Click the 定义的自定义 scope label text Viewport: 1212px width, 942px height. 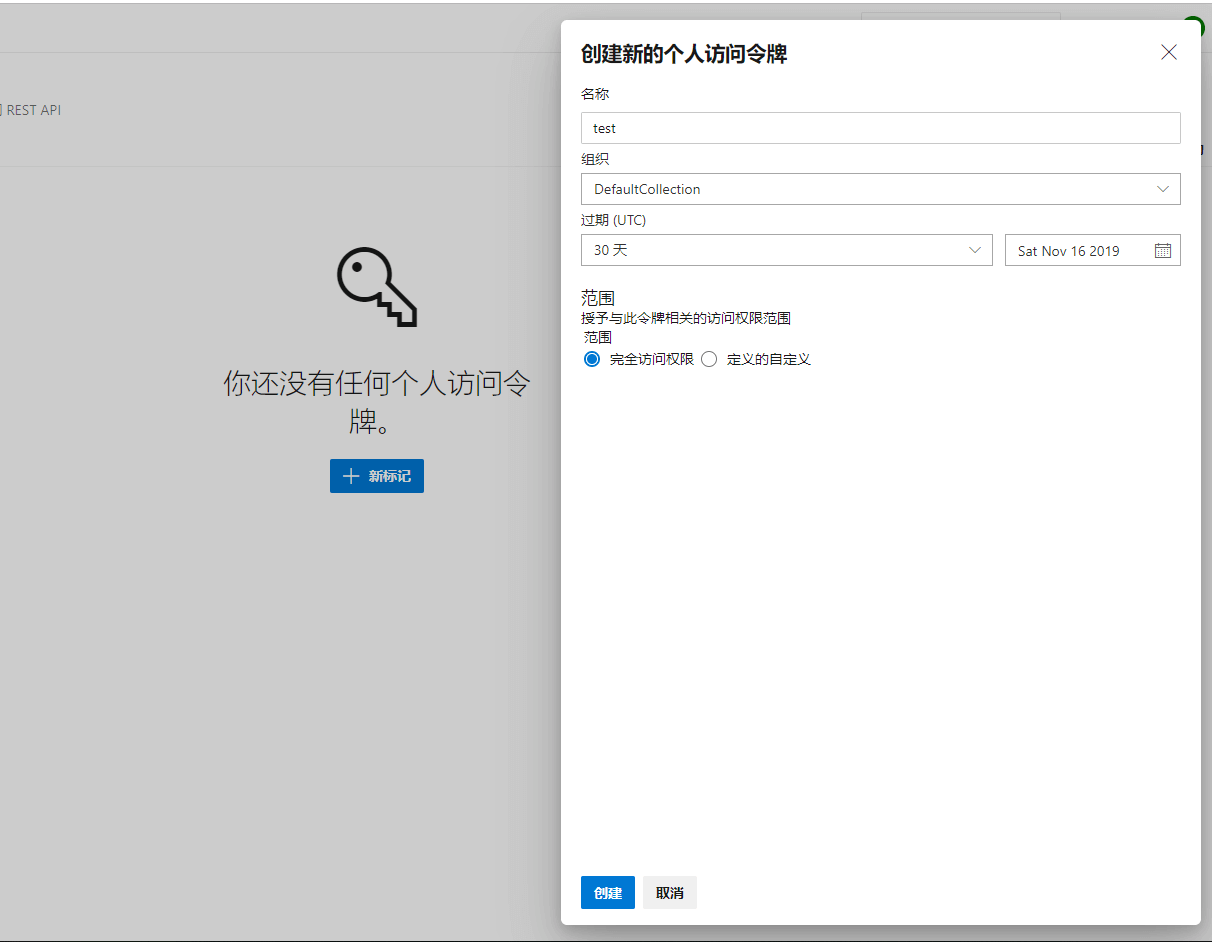pyautogui.click(x=768, y=359)
